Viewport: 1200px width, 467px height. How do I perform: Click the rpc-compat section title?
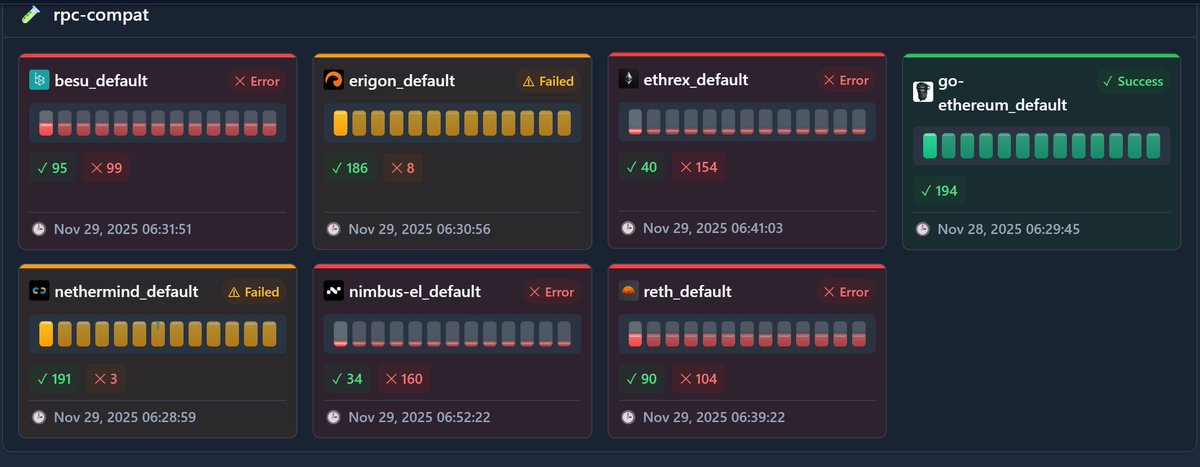[x=102, y=14]
